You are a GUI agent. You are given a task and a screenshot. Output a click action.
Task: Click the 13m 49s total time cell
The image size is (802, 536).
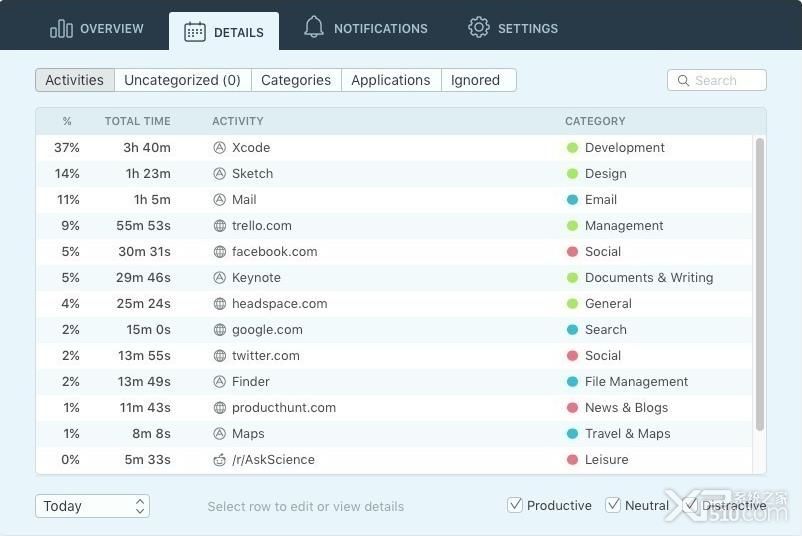click(x=144, y=382)
